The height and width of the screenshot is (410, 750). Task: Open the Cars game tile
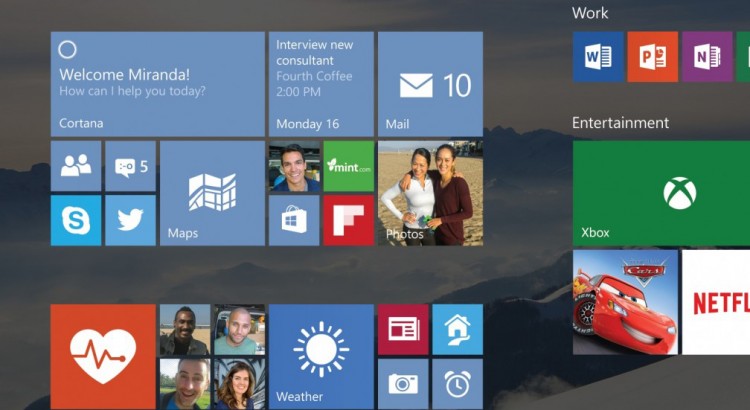click(x=625, y=302)
